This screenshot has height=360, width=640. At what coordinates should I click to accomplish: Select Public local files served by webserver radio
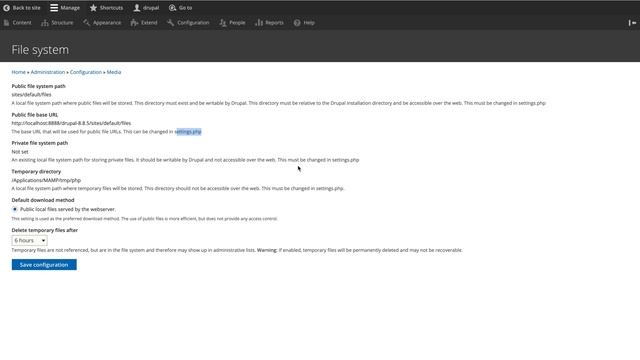coord(15,209)
